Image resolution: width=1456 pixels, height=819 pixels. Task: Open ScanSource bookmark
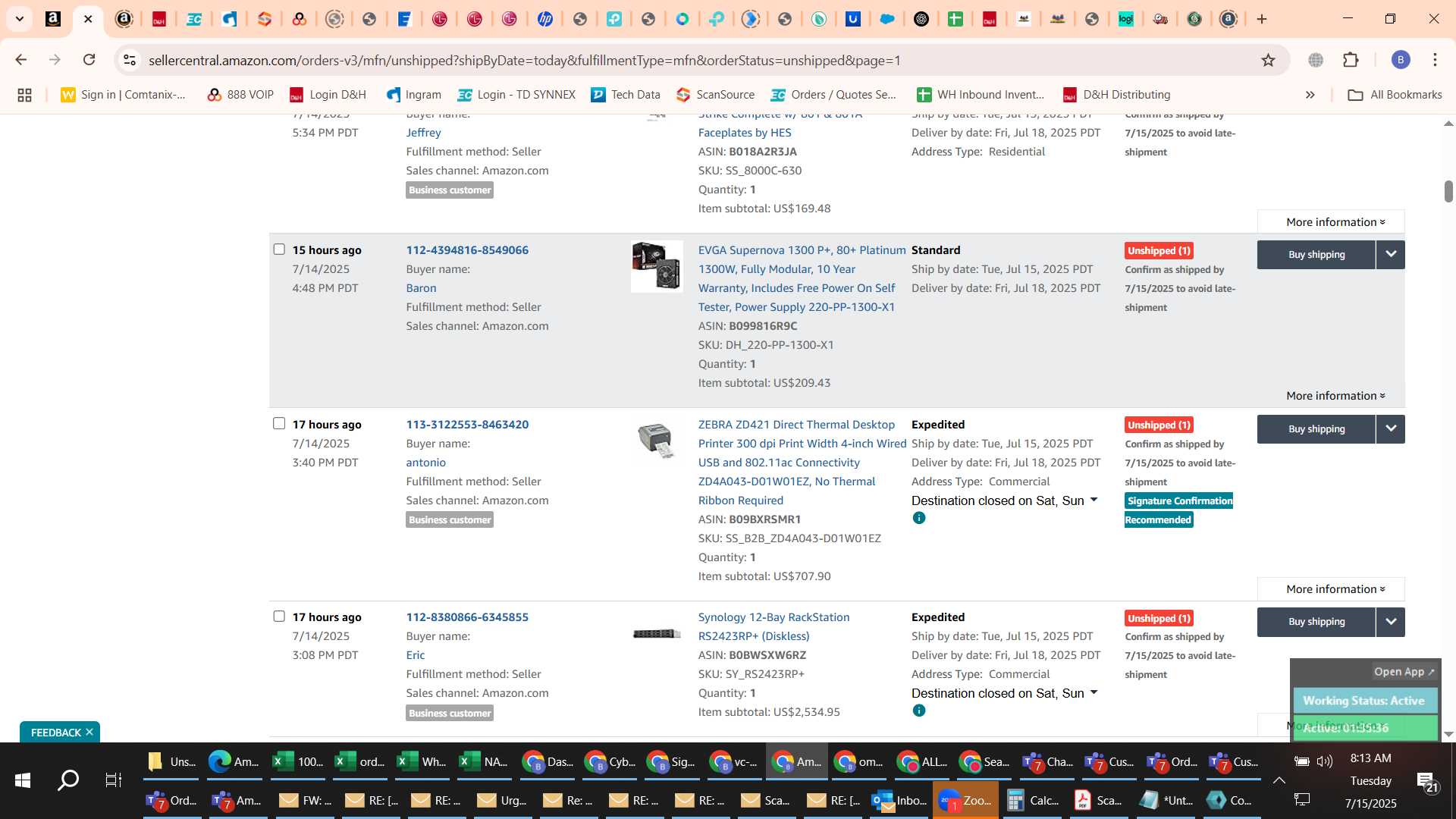pos(716,95)
